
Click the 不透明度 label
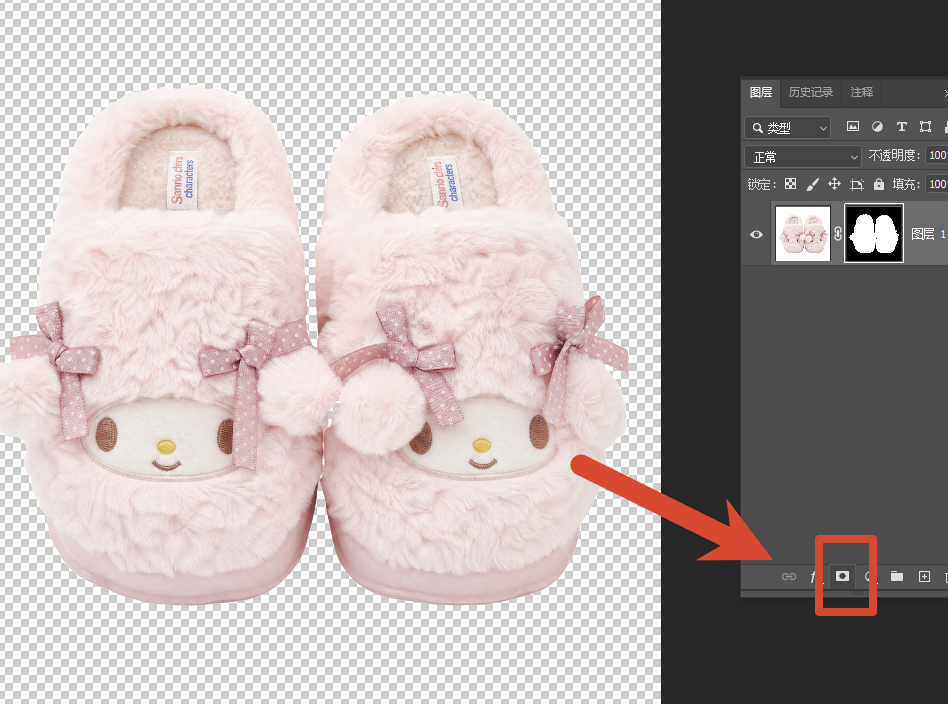pyautogui.click(x=894, y=155)
